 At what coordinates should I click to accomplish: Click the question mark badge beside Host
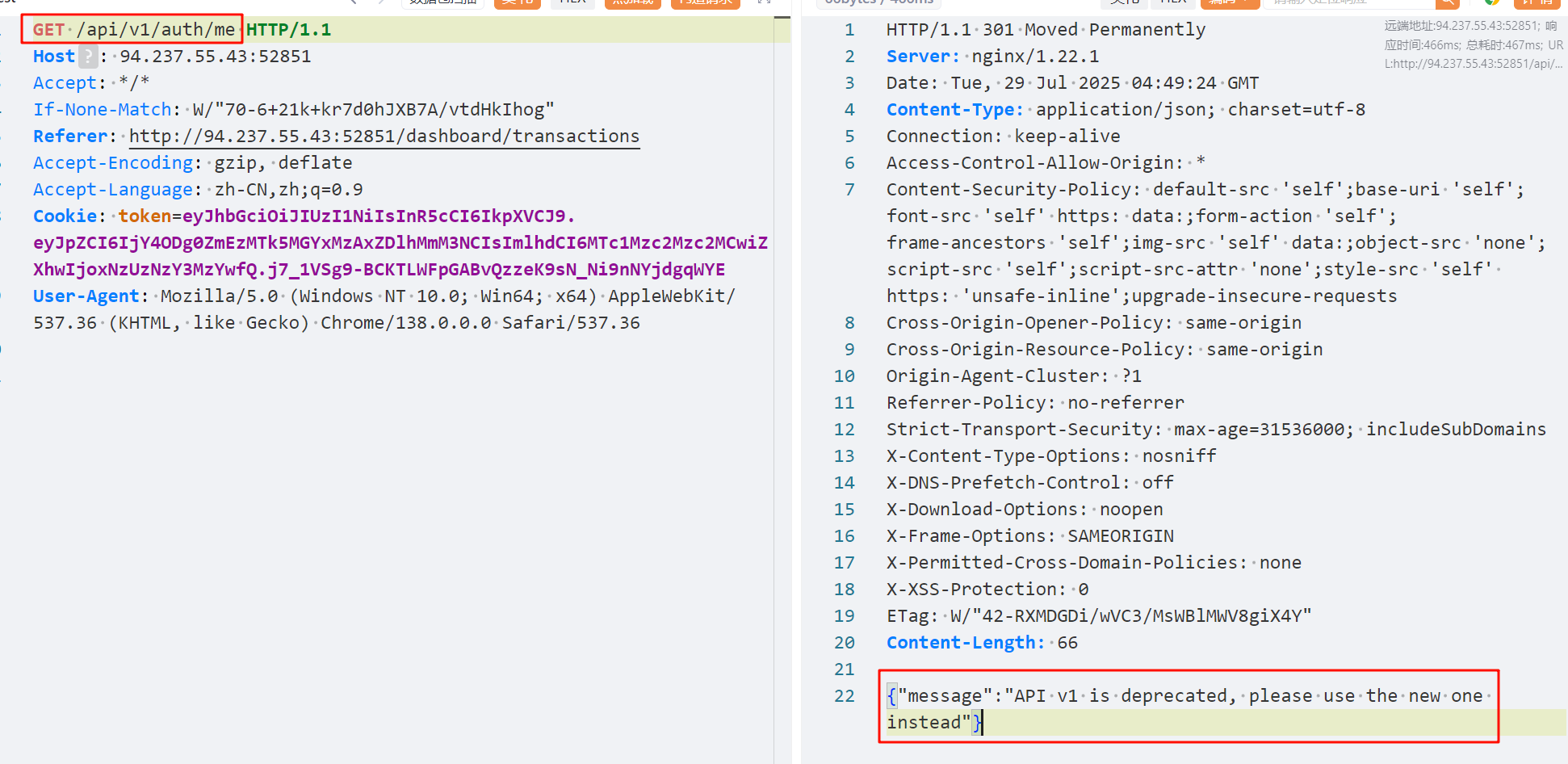point(88,57)
